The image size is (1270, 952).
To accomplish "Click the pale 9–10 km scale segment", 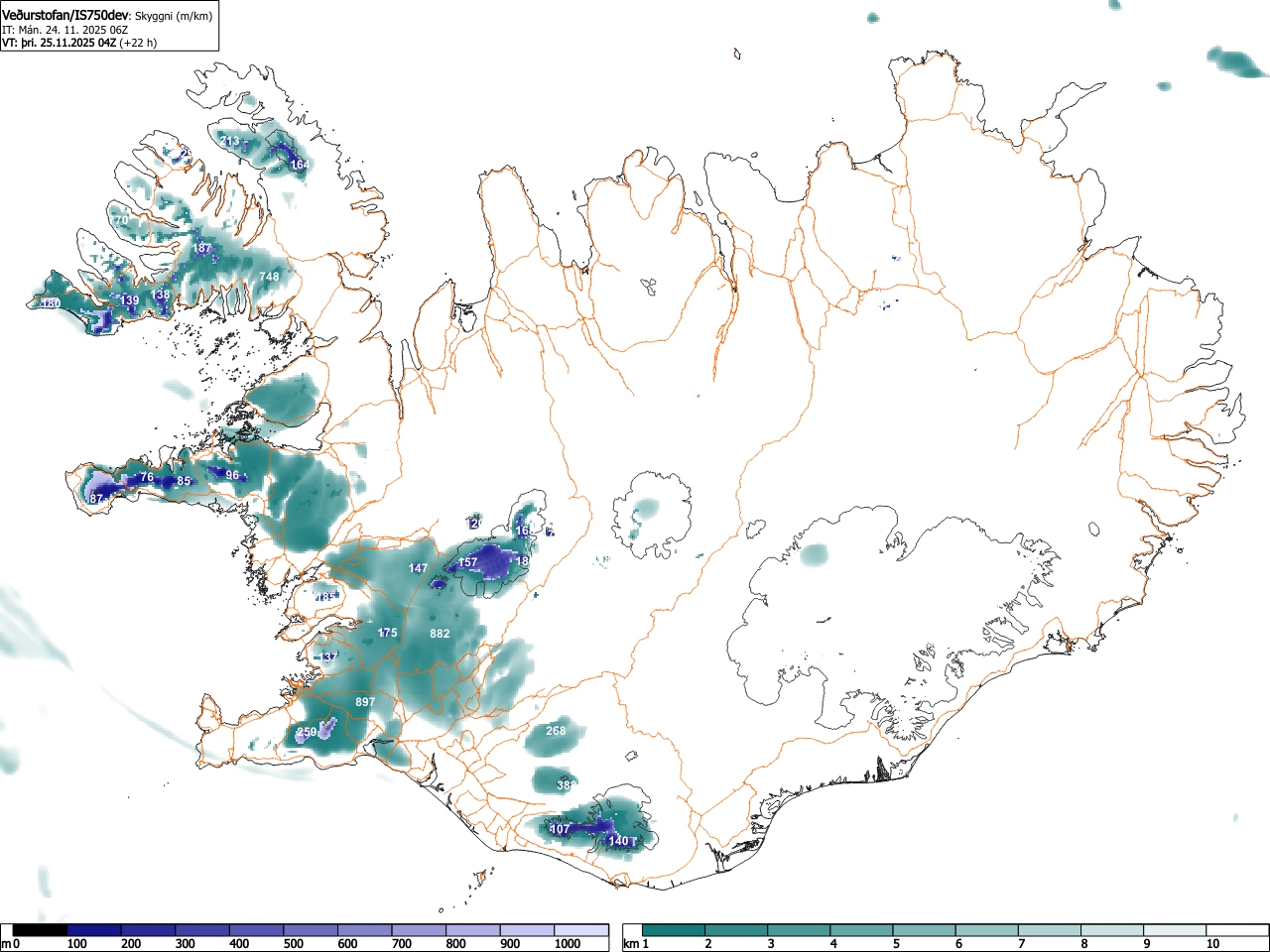I will [x=1176, y=930].
